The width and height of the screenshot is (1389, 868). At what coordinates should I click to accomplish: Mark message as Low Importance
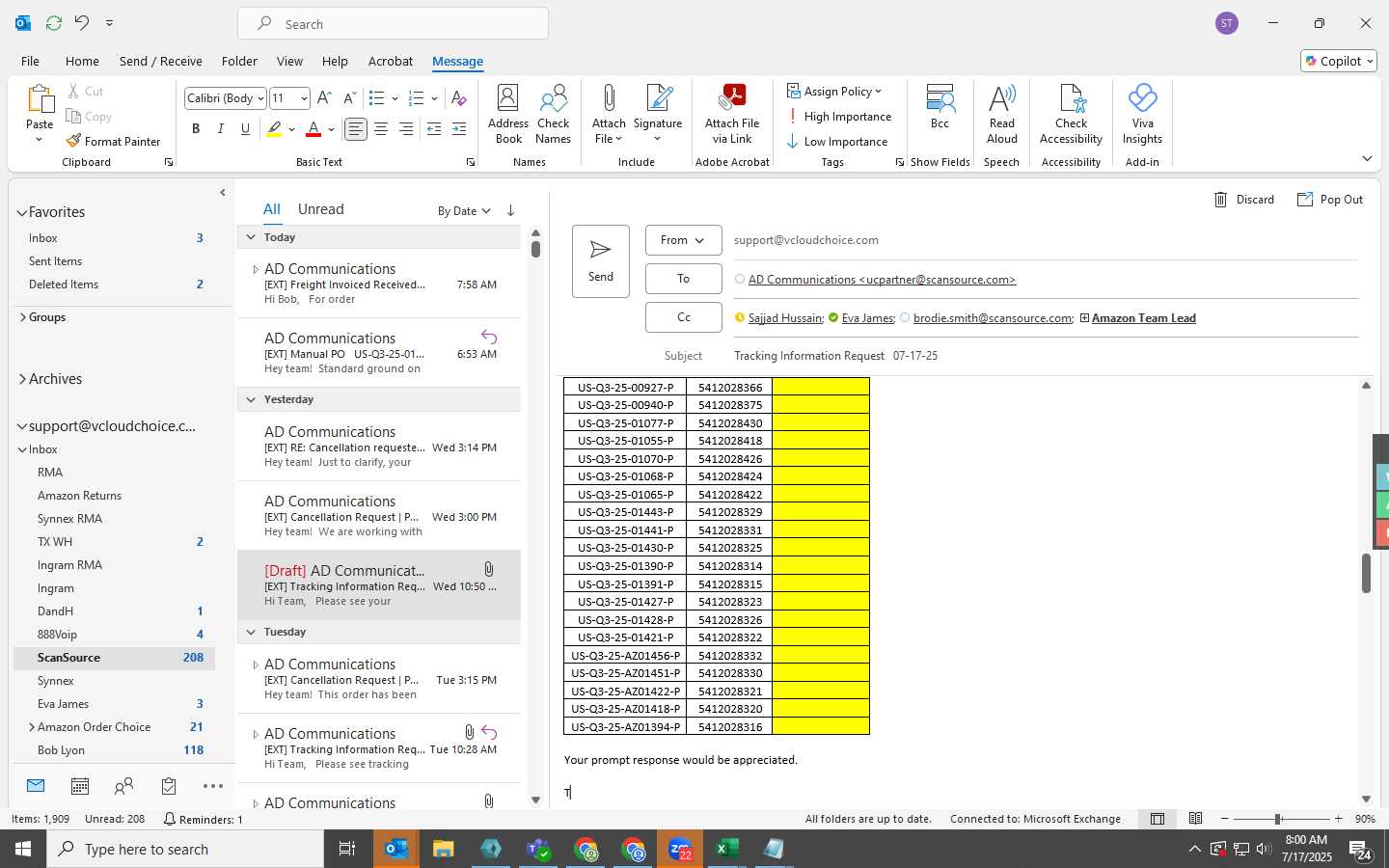[x=836, y=141]
